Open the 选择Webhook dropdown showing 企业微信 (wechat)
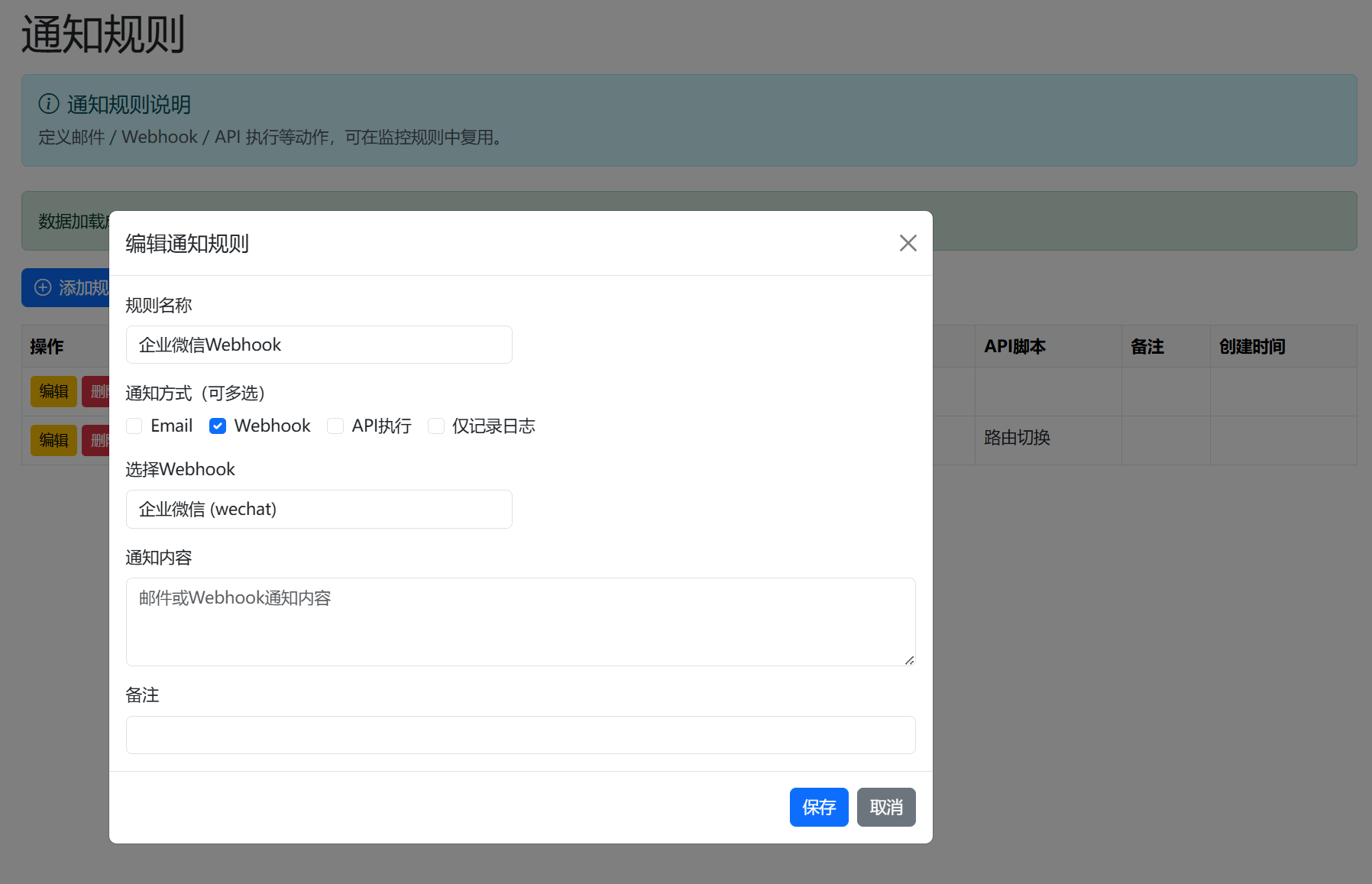 tap(319, 509)
